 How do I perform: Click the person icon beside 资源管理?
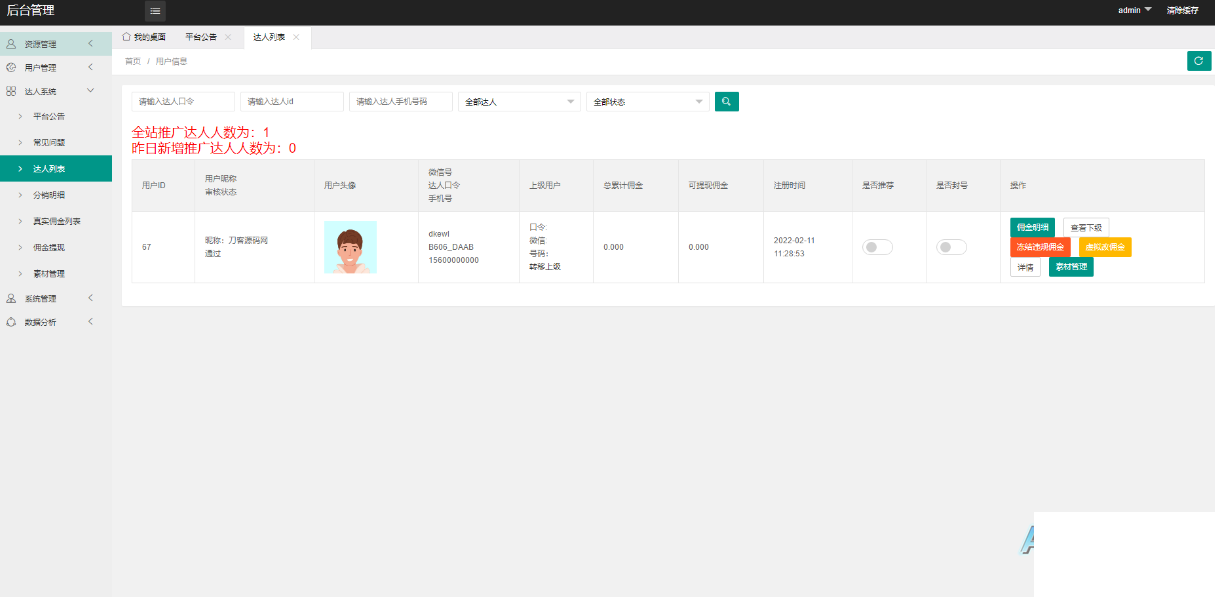click(11, 44)
